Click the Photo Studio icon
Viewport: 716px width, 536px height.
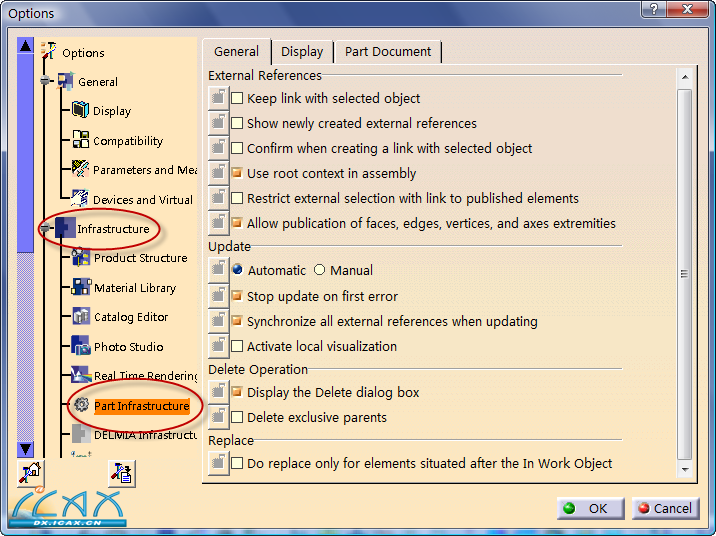[81, 346]
